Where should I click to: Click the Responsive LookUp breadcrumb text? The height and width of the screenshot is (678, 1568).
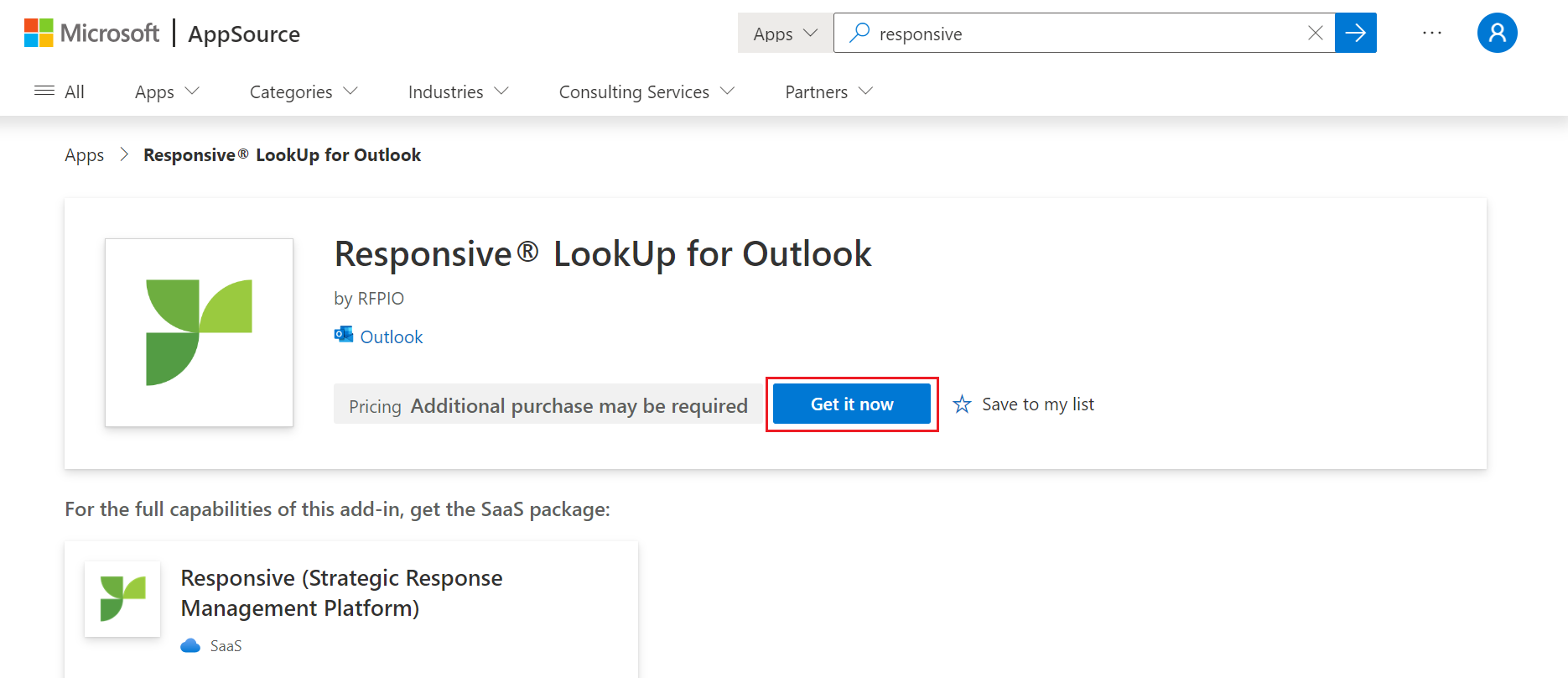pos(283,155)
